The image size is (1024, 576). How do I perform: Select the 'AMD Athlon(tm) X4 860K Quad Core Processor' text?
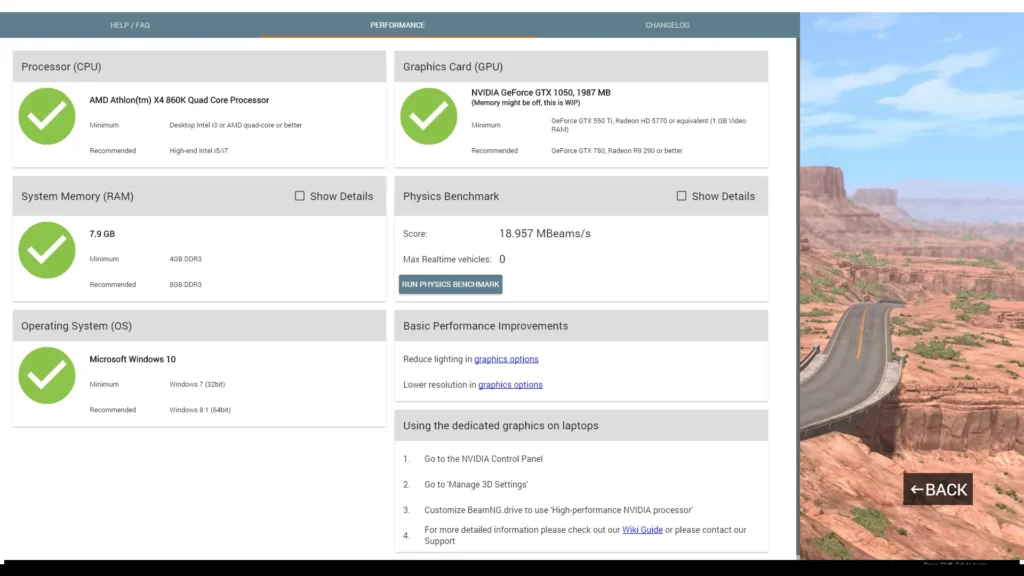[179, 100]
